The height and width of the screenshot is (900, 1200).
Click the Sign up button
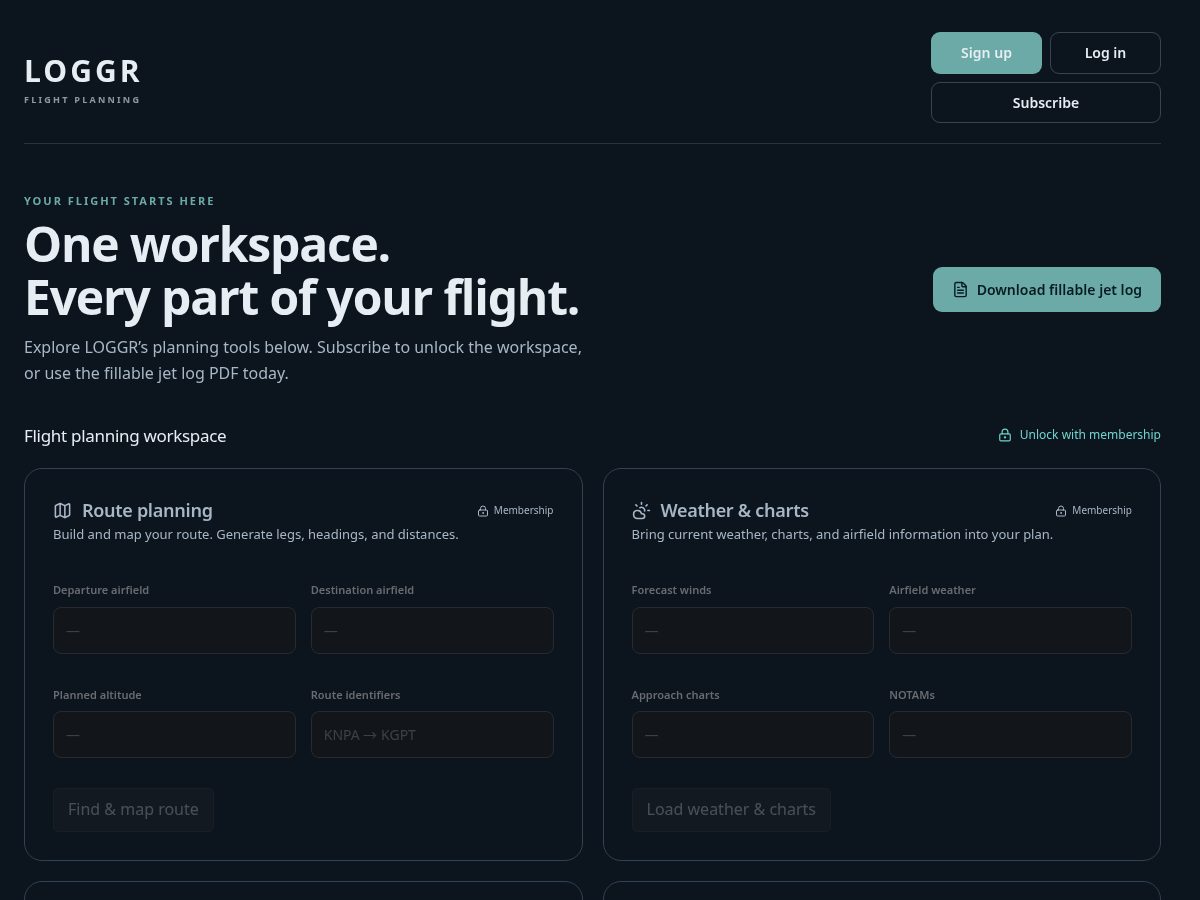point(986,53)
